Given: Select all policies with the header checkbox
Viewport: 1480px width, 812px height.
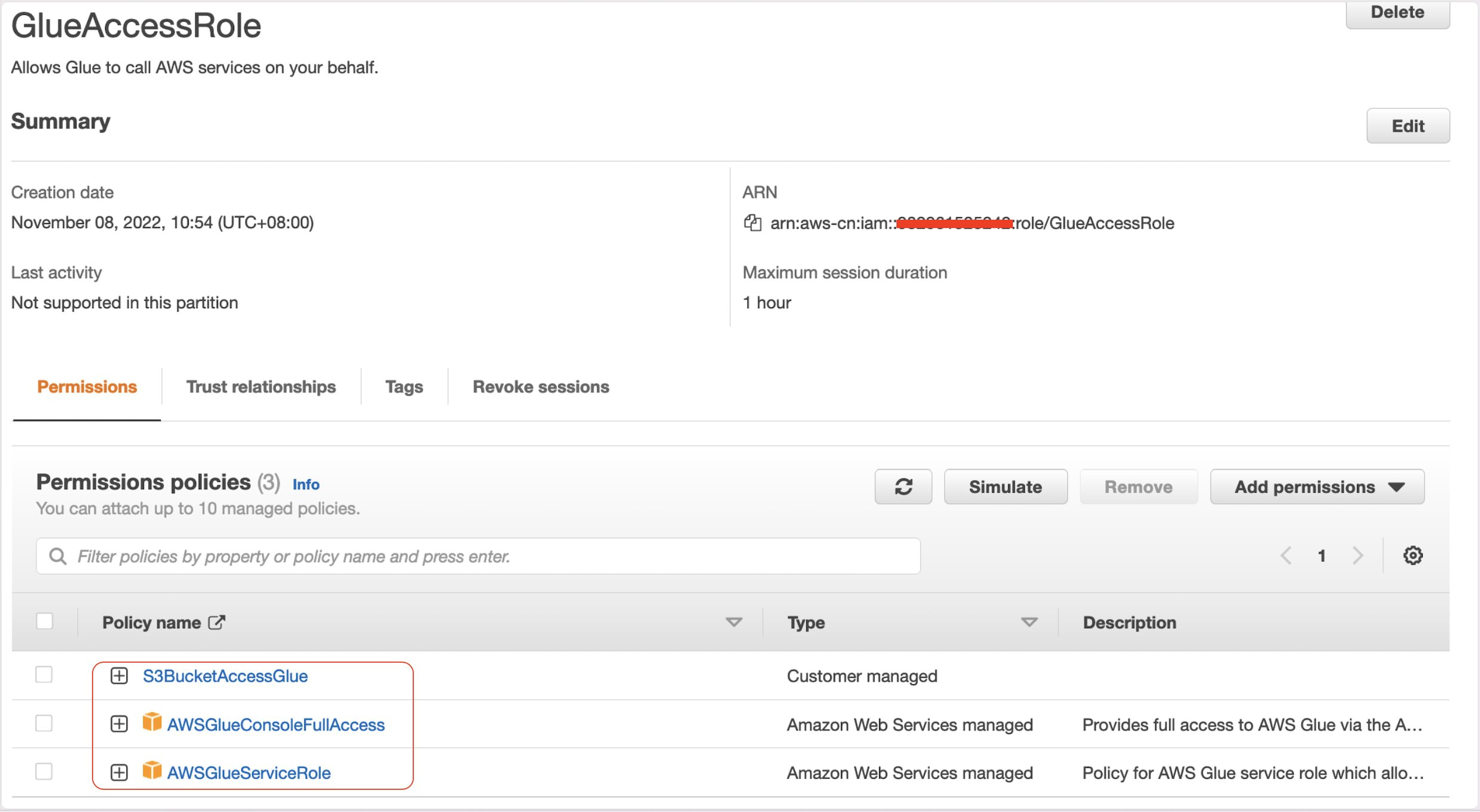Looking at the screenshot, I should 44,621.
